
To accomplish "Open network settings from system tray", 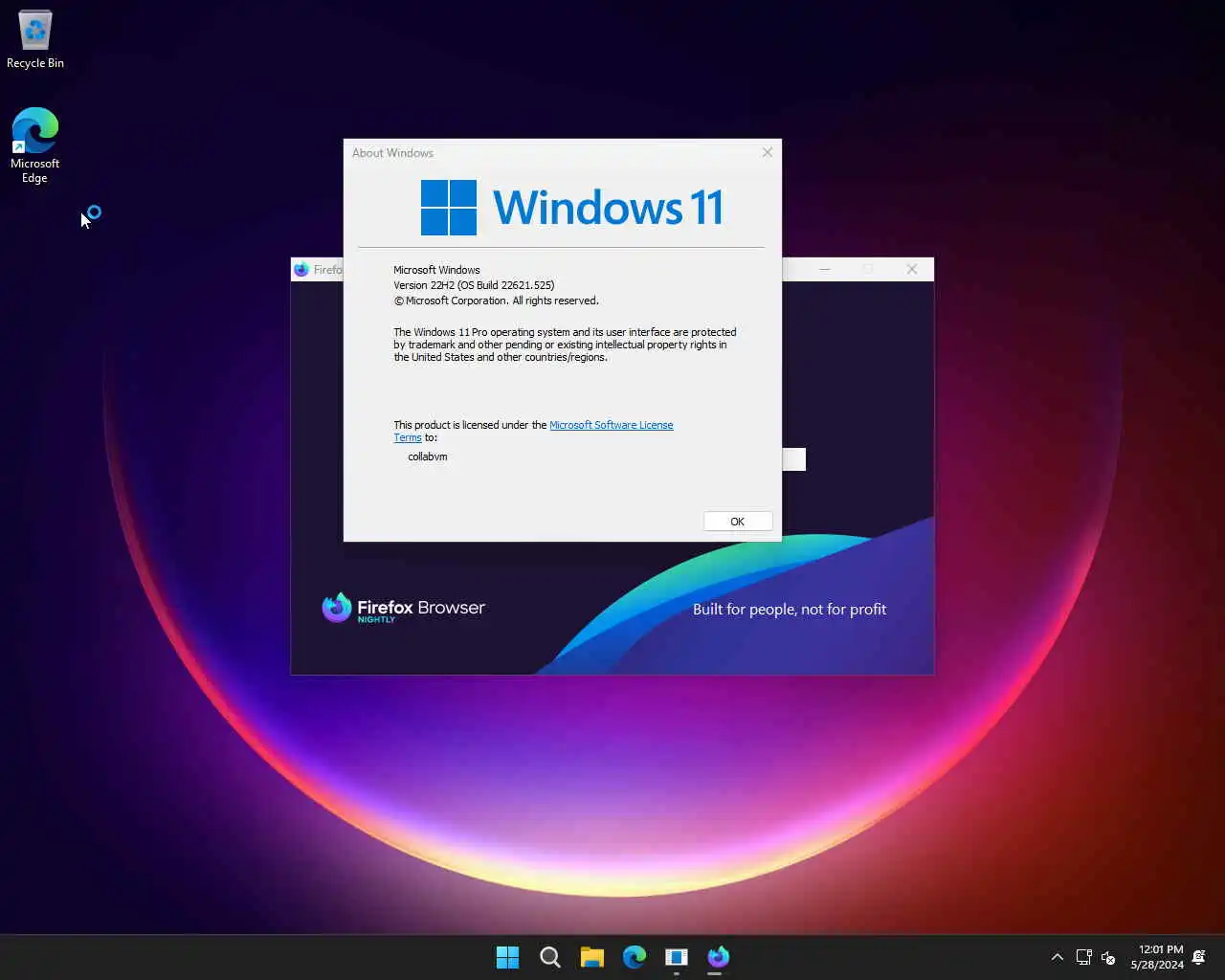I will 1083,957.
